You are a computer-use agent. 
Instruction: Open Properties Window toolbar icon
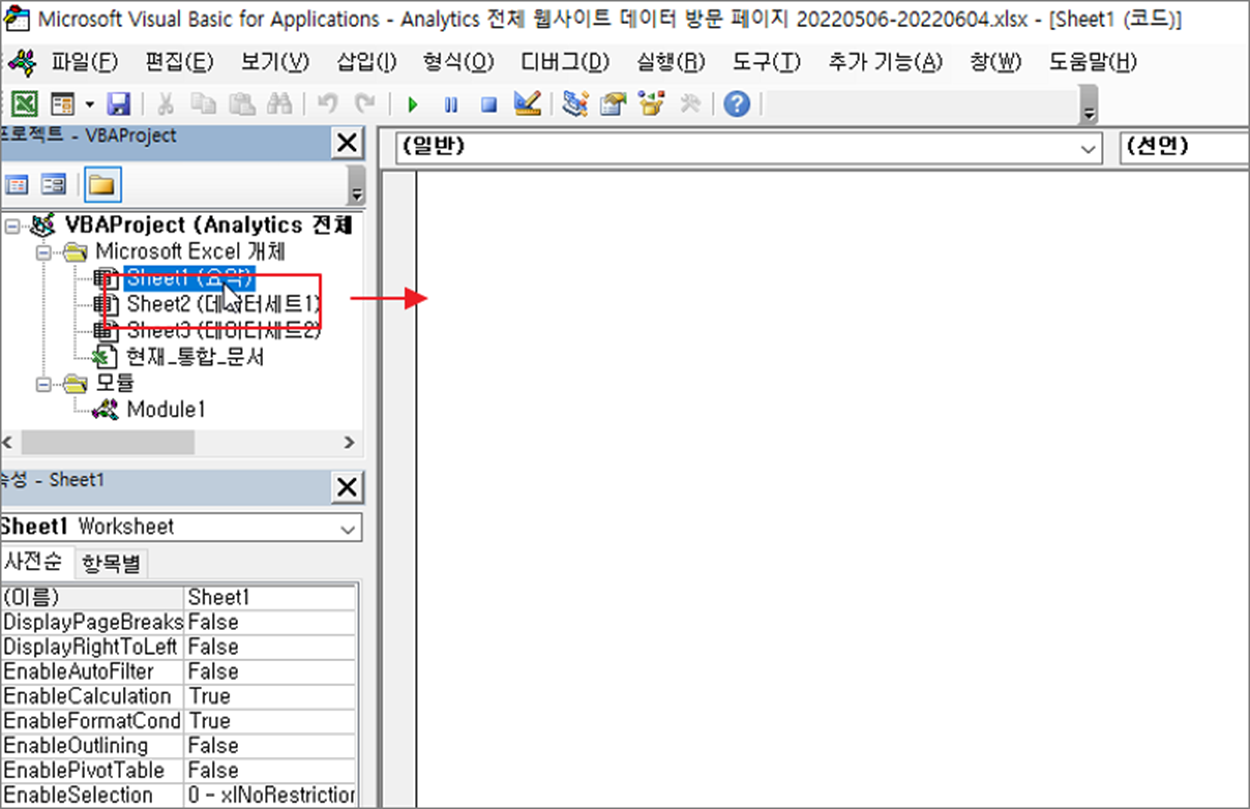(x=612, y=104)
